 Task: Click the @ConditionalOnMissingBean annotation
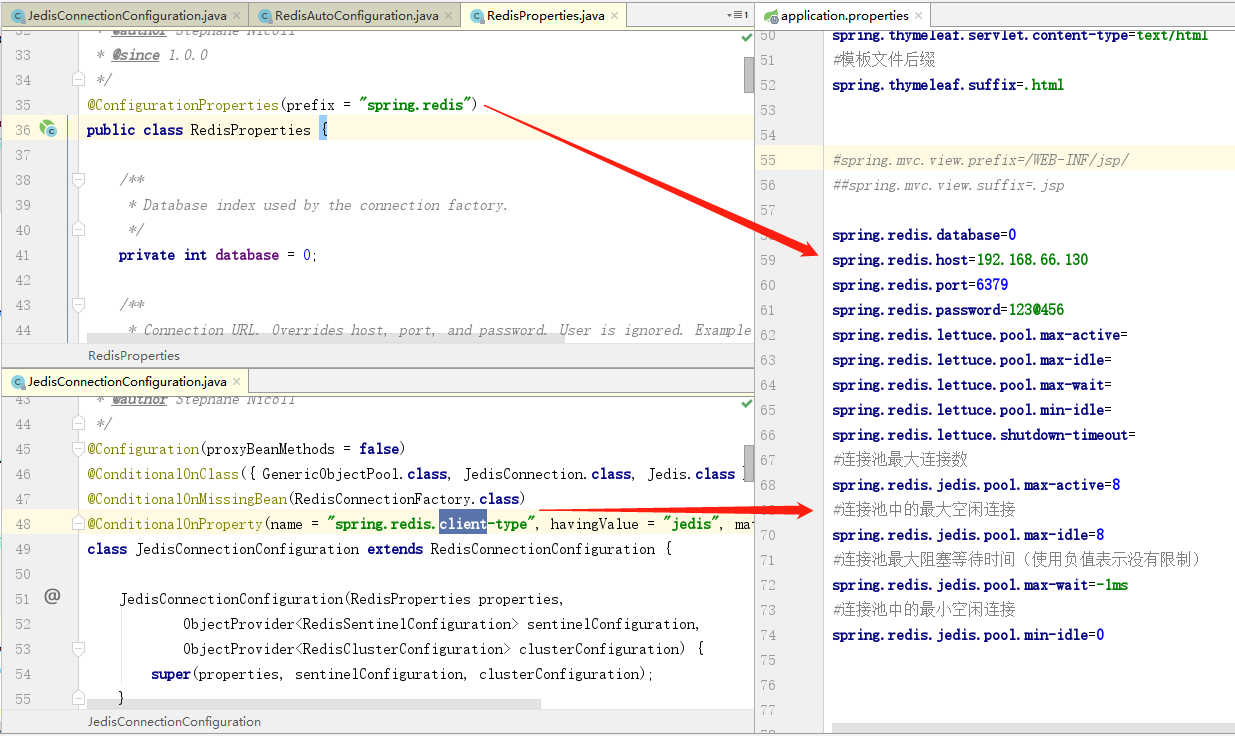point(187,498)
